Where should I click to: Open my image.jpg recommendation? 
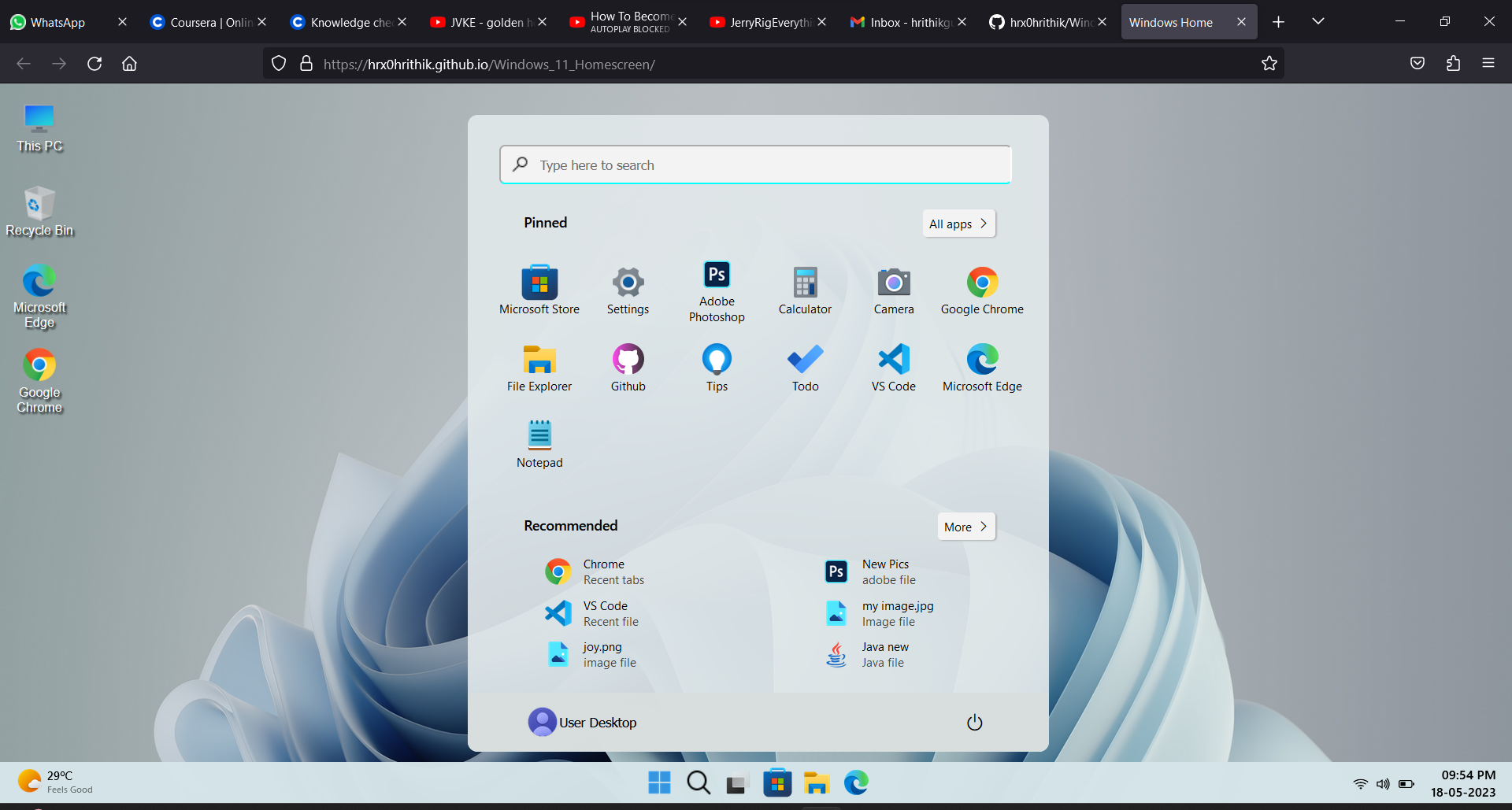(x=879, y=613)
